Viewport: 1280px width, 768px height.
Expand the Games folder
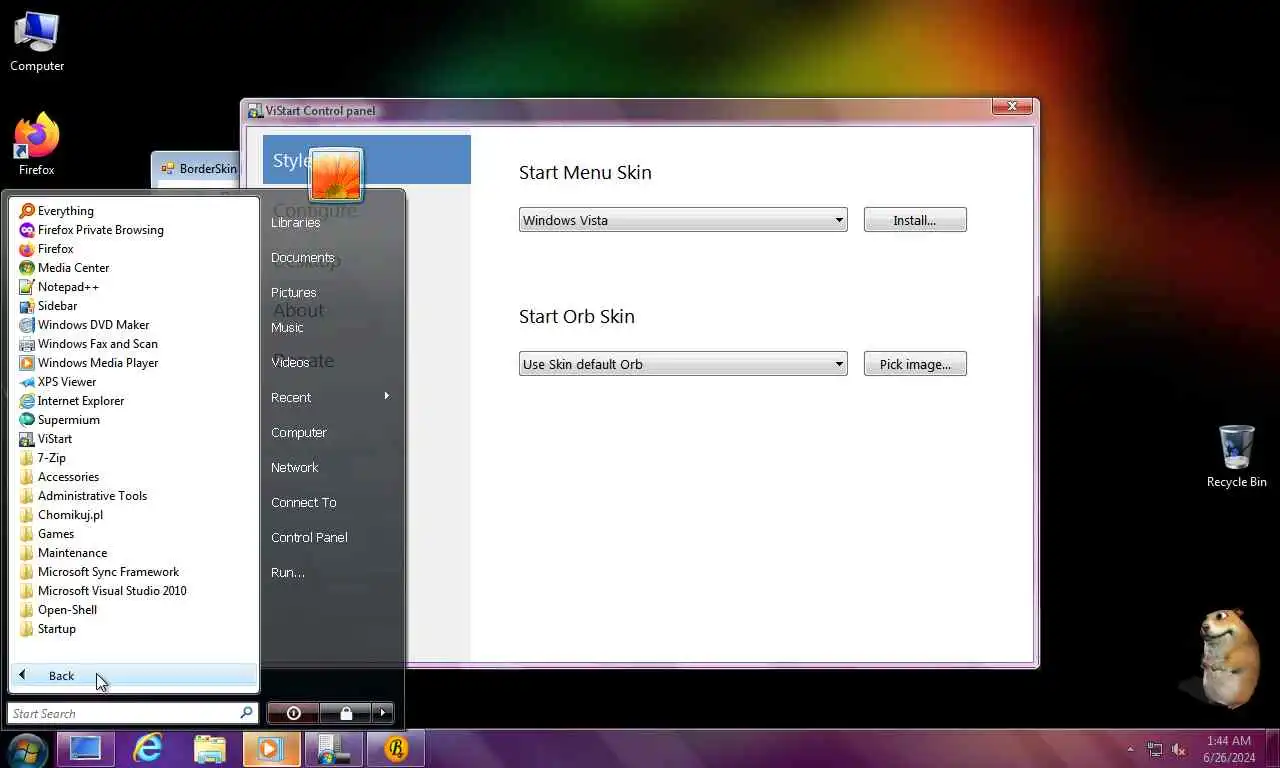click(x=47, y=534)
